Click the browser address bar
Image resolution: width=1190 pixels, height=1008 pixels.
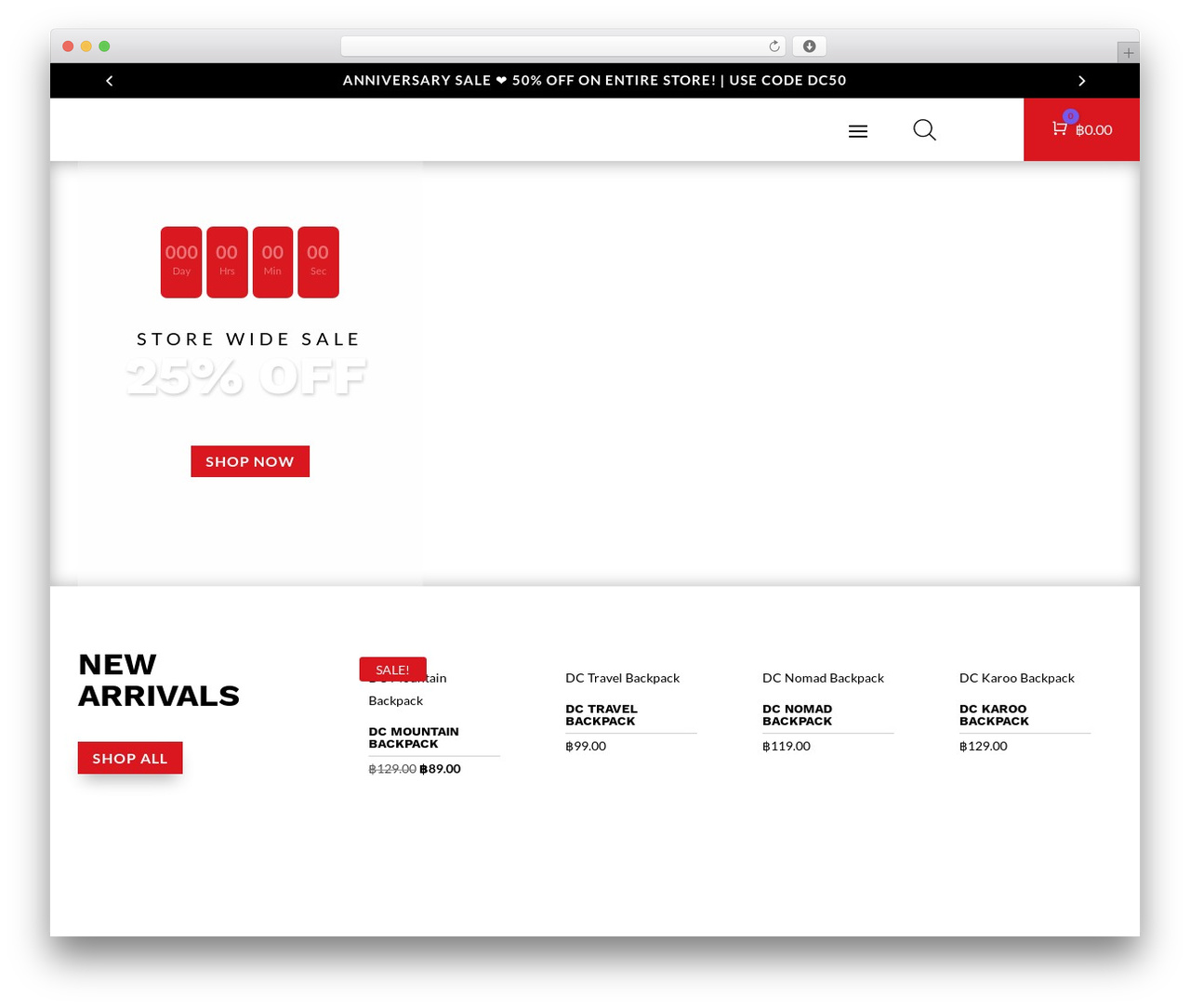[563, 46]
